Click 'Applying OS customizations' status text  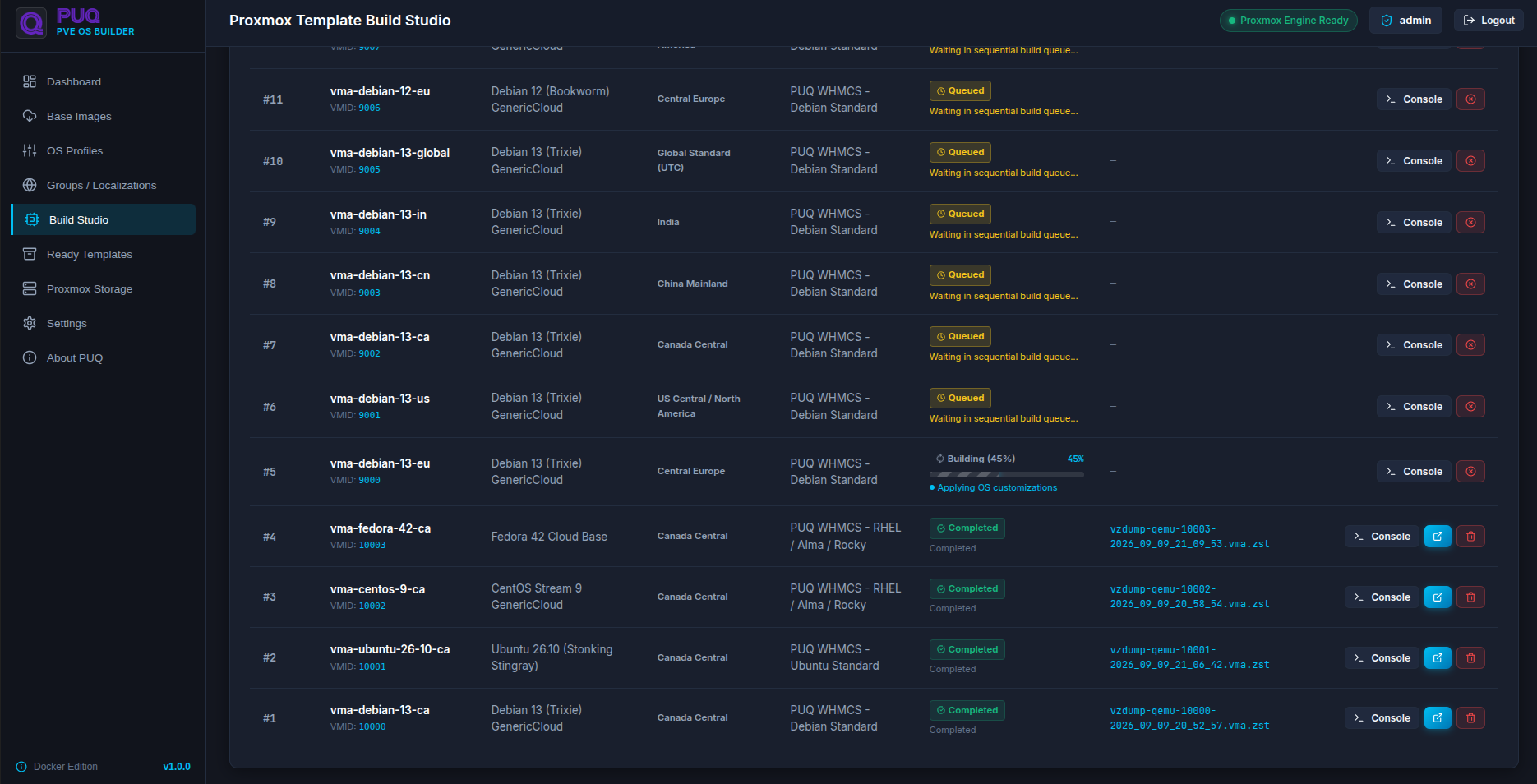pyautogui.click(x=997, y=488)
